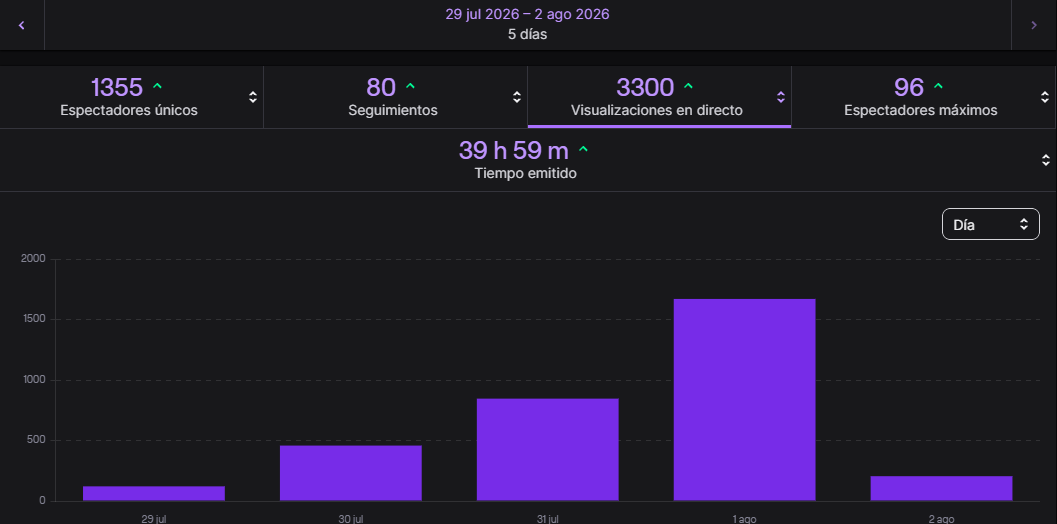Screen dimensions: 1057x524
Task: Click the 1 ago bar in chart
Action: click(x=744, y=400)
